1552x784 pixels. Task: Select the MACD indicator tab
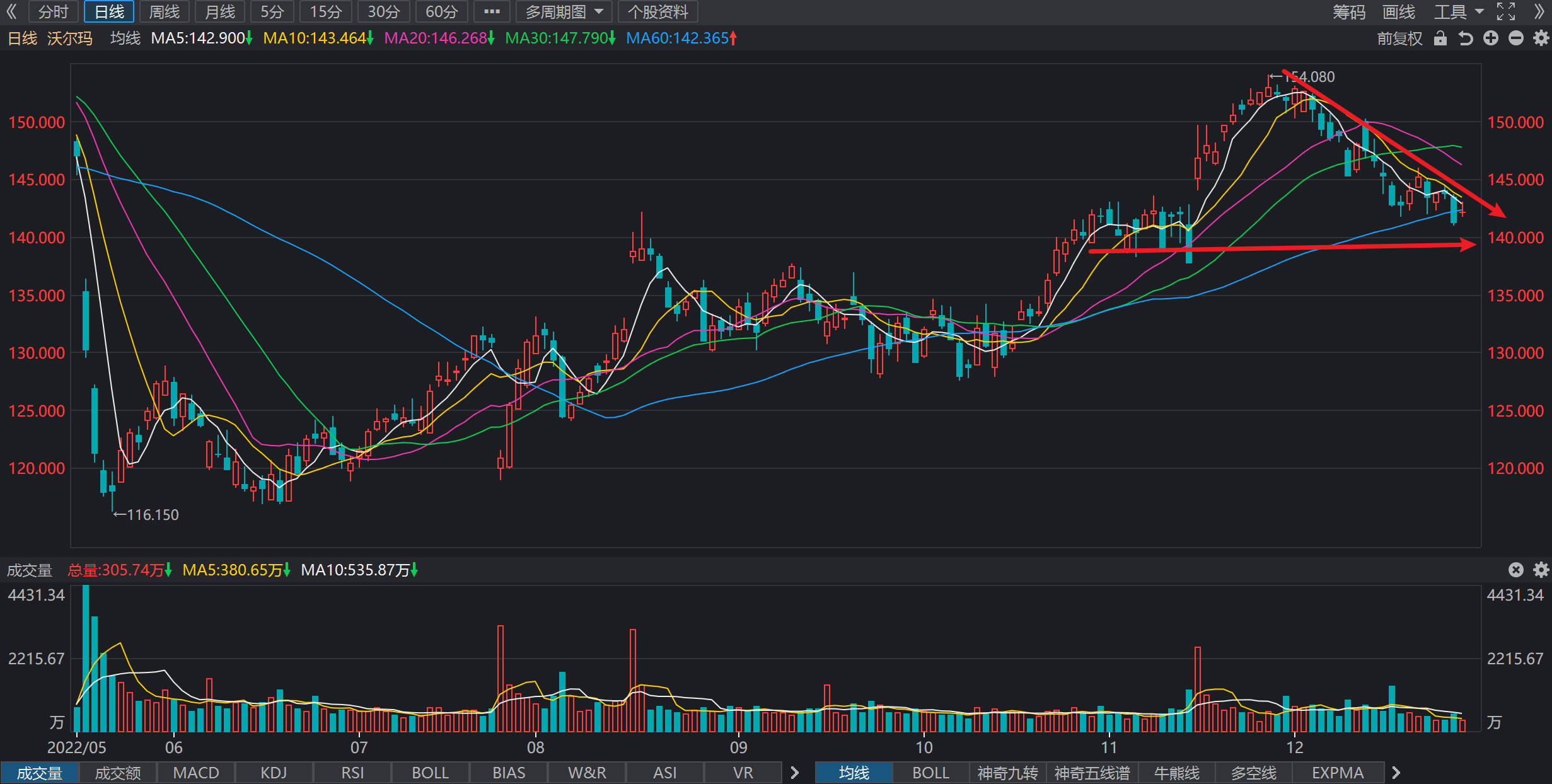point(196,773)
